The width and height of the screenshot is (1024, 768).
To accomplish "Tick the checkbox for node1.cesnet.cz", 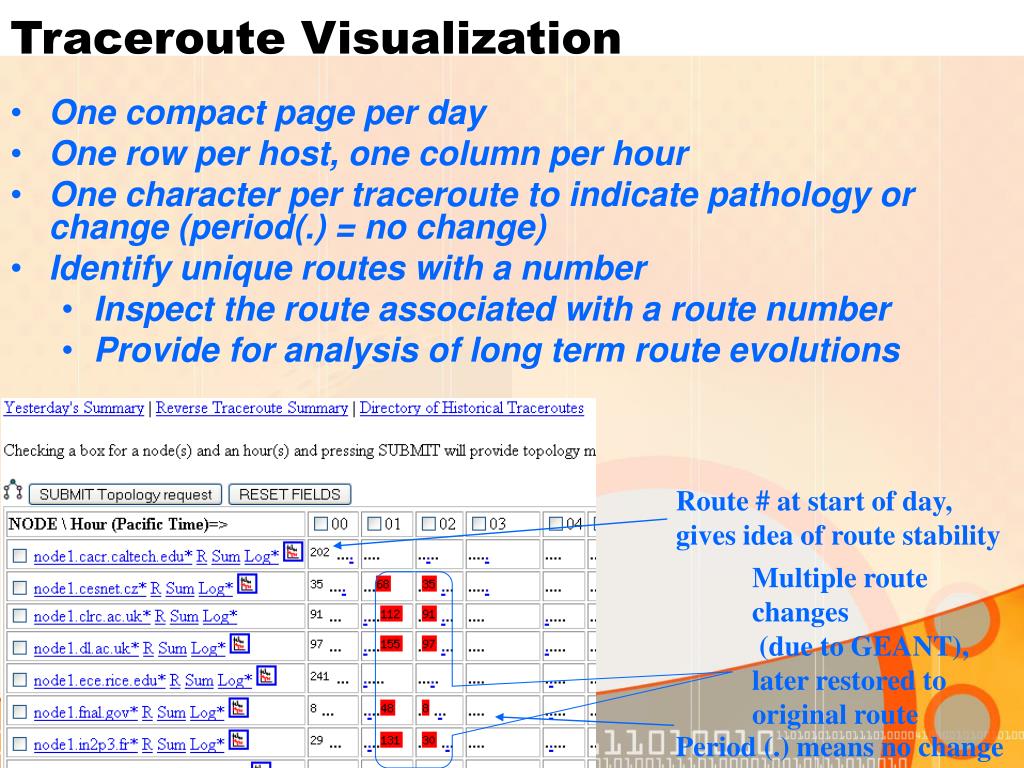I will click(20, 588).
